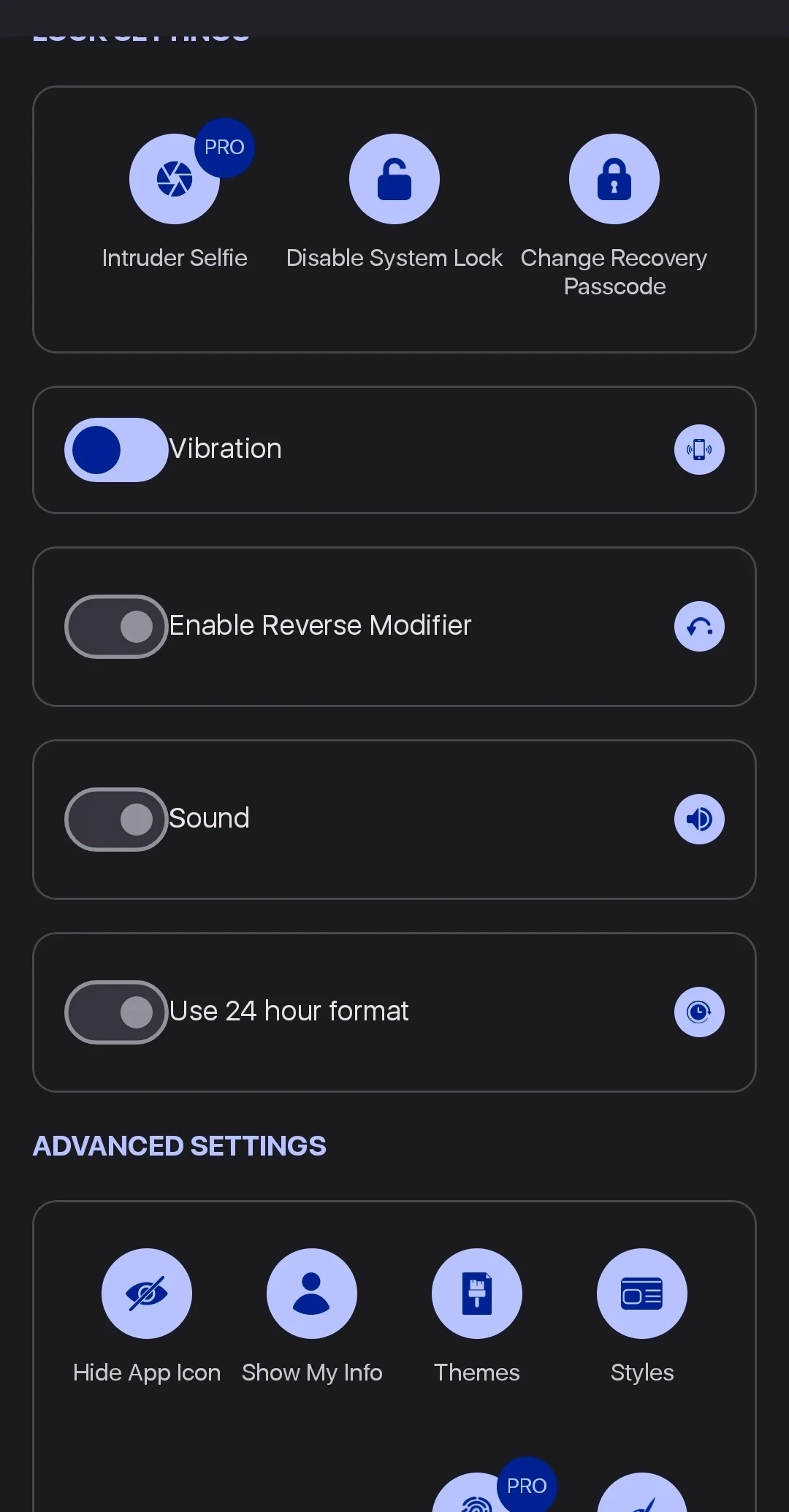Image resolution: width=789 pixels, height=1512 pixels.
Task: Open Intruder Selfie camera shutter icon
Action: point(174,179)
